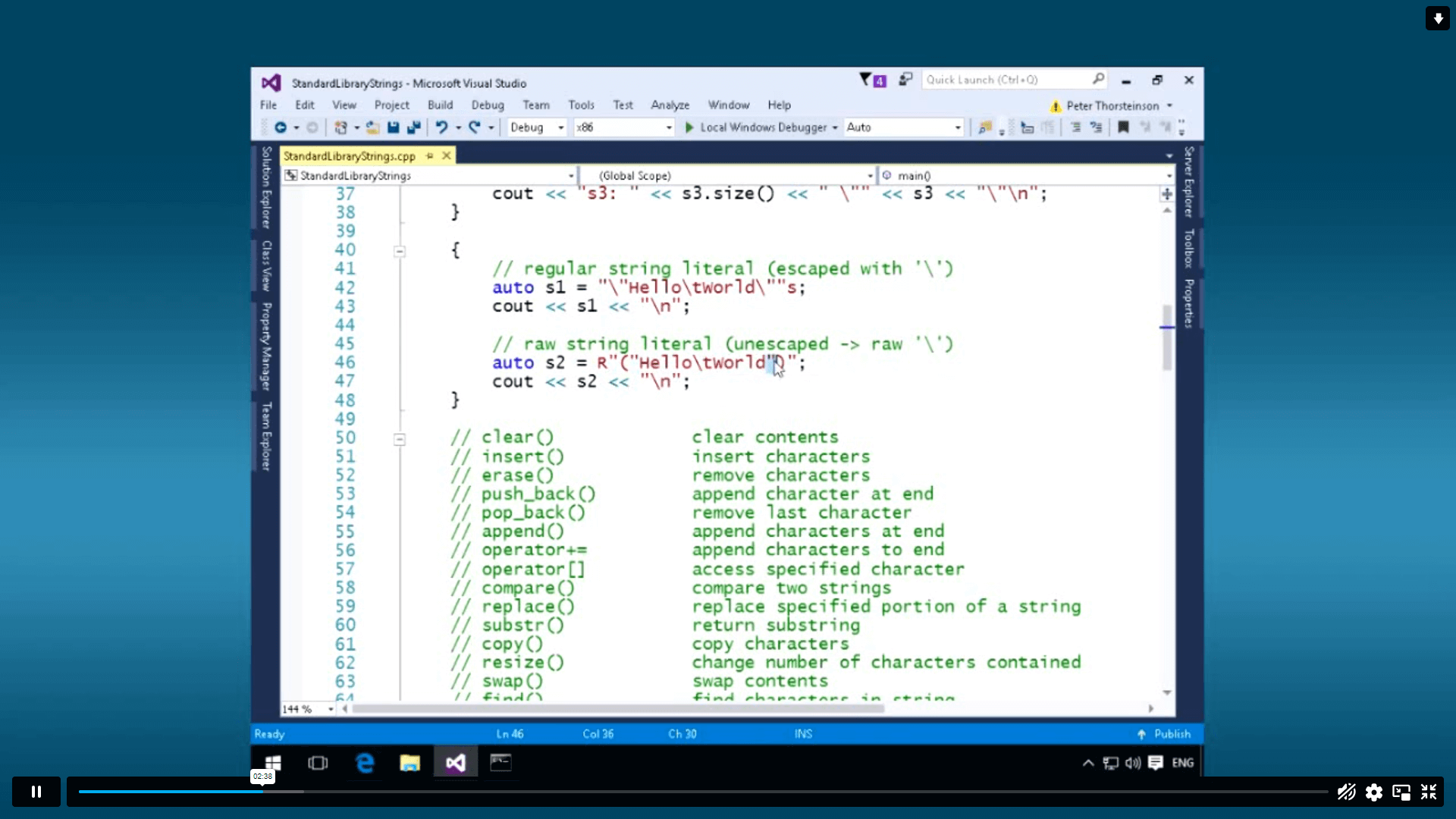
Task: Pin the StandardLibraryStrings.cpp tab
Action: click(x=430, y=155)
